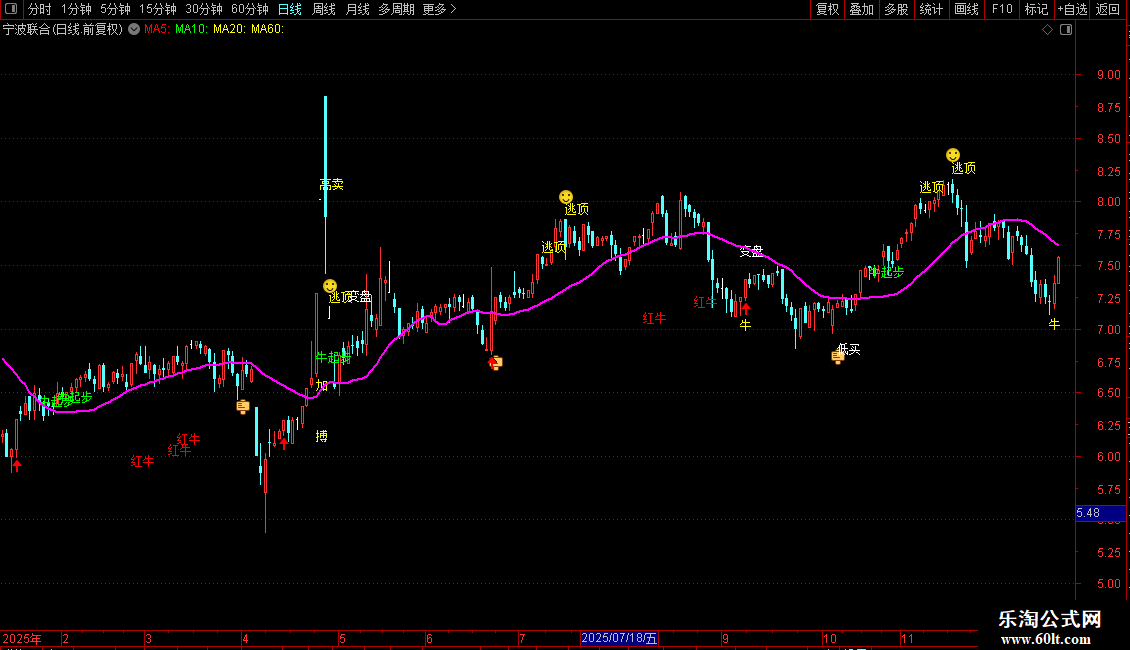Expand the 更多 periods chevron
This screenshot has width=1130, height=650.
[453, 9]
